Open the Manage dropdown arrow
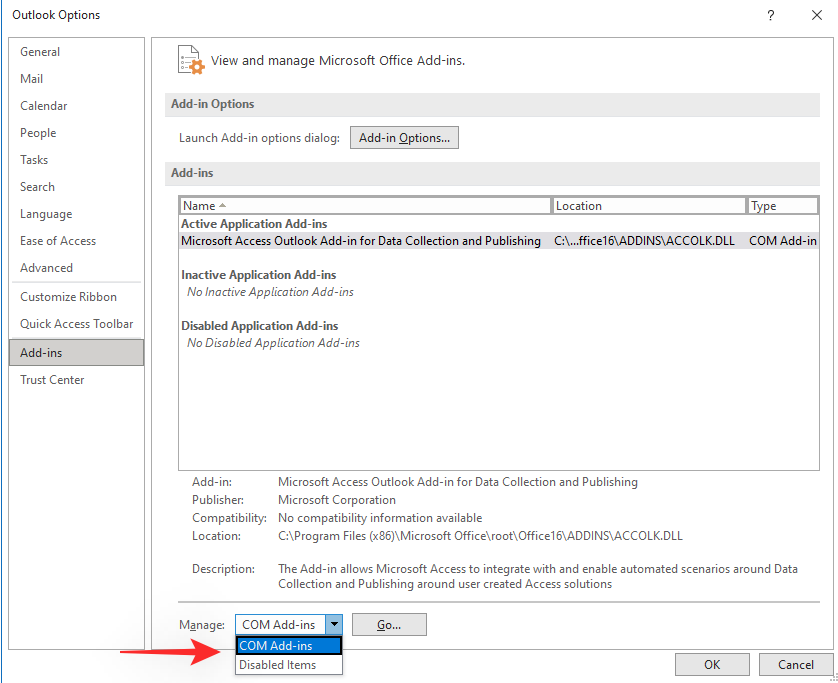This screenshot has width=838, height=683. [334, 625]
